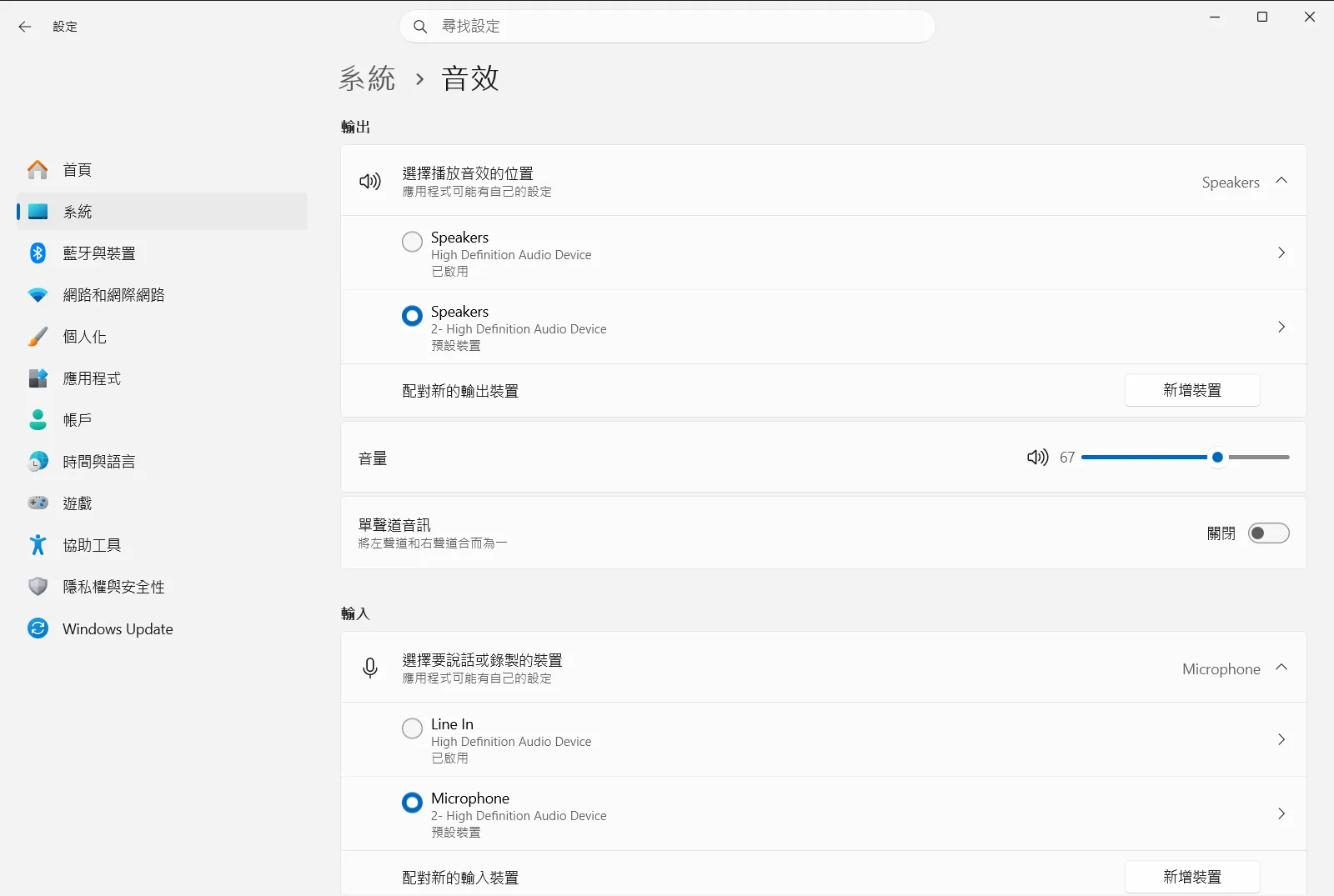Image resolution: width=1334 pixels, height=896 pixels.
Task: Select the Speakers High Definition Audio Device radio
Action: 412,242
